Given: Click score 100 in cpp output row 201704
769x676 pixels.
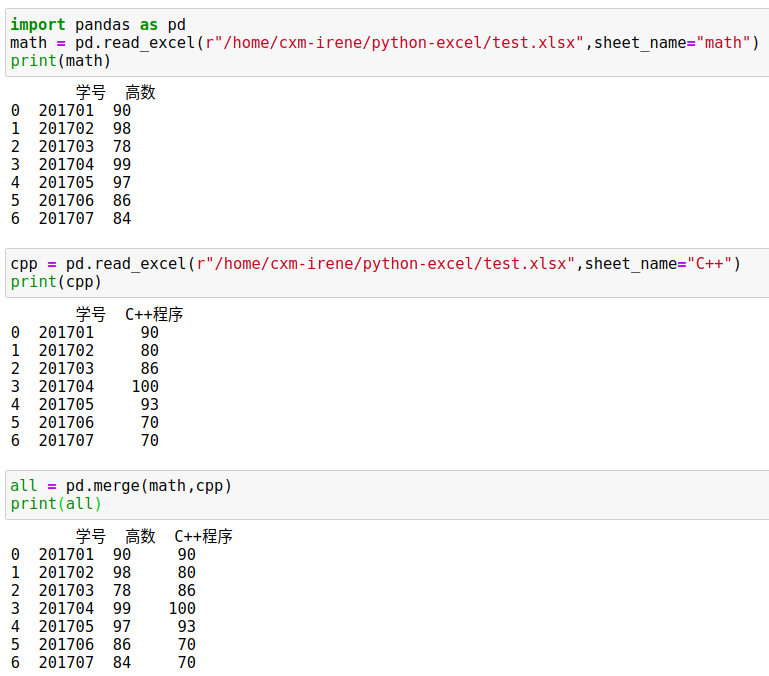Looking at the screenshot, I should tap(145, 386).
